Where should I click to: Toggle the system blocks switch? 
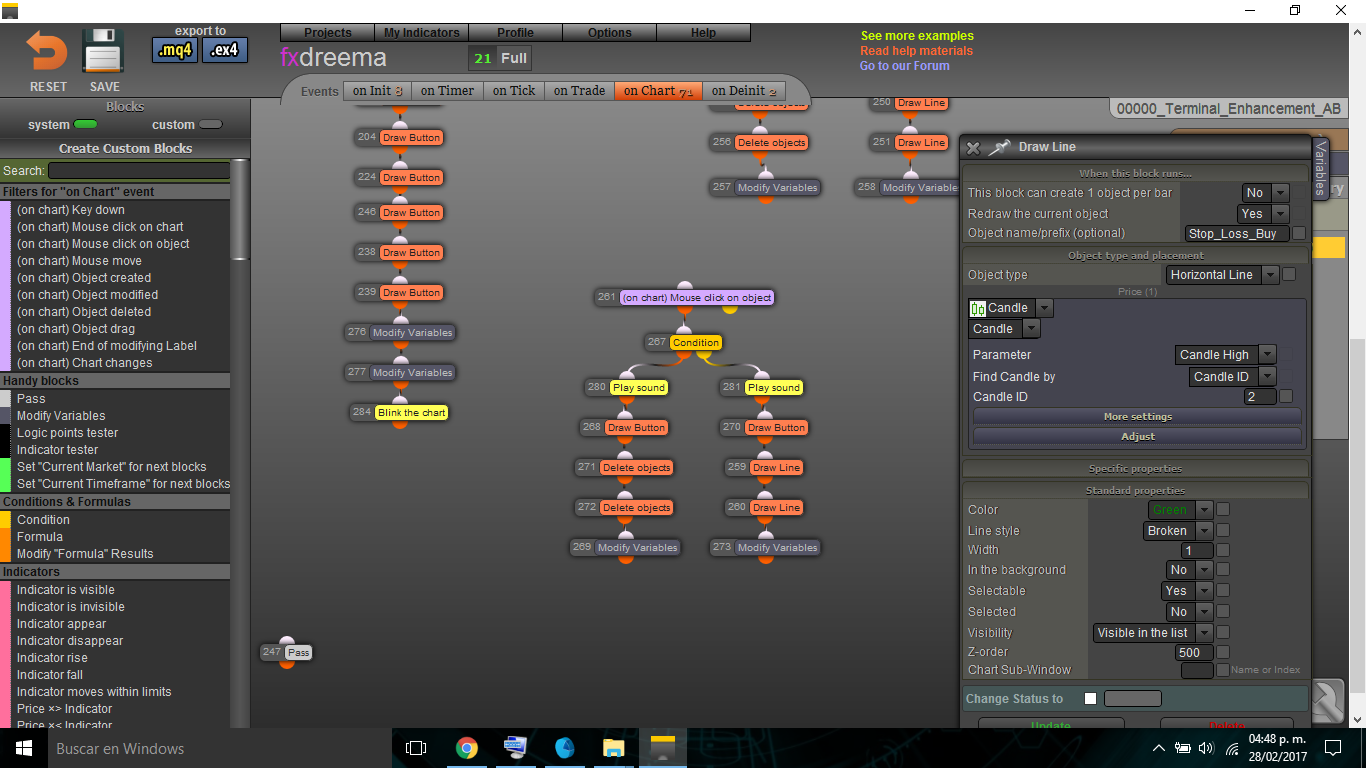[x=85, y=125]
